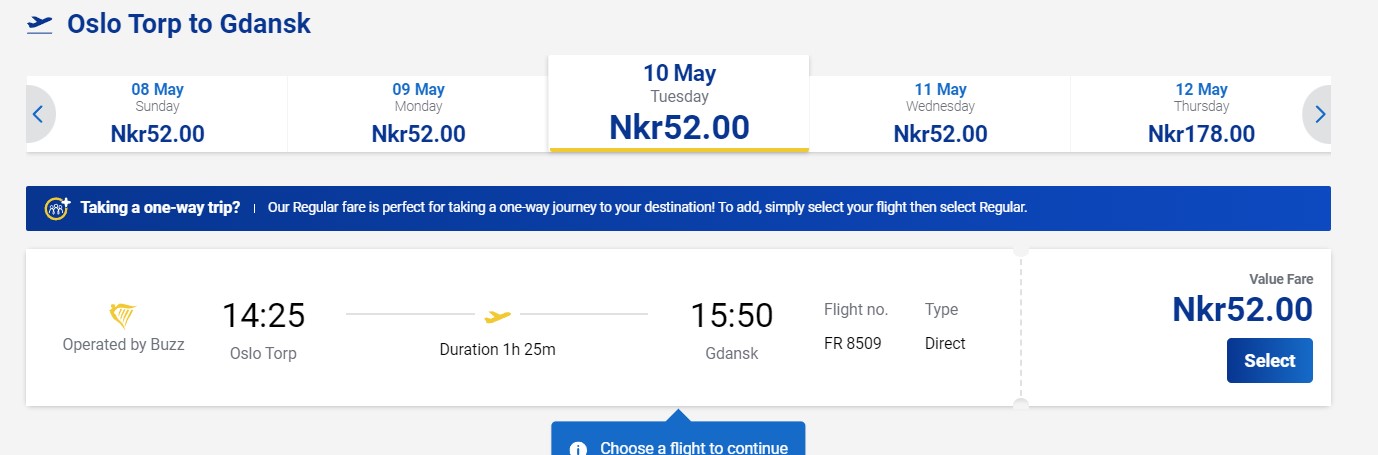This screenshot has height=455, width=1378.
Task: Click the yellow plane icon above duration
Action: tap(497, 316)
